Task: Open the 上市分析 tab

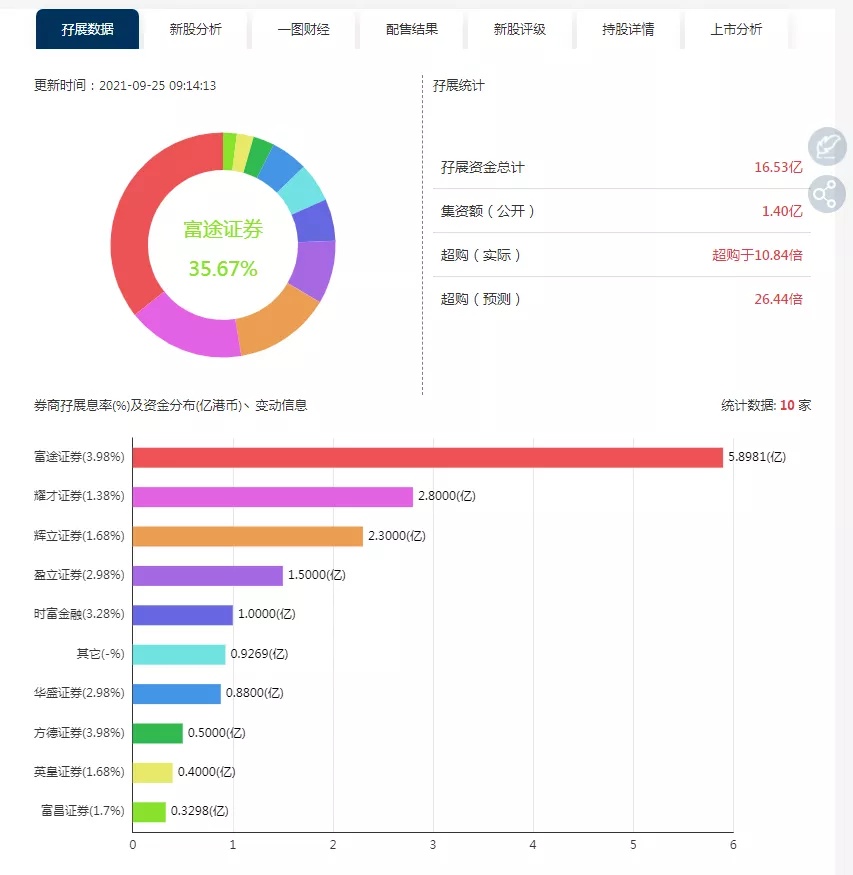Action: (x=736, y=29)
